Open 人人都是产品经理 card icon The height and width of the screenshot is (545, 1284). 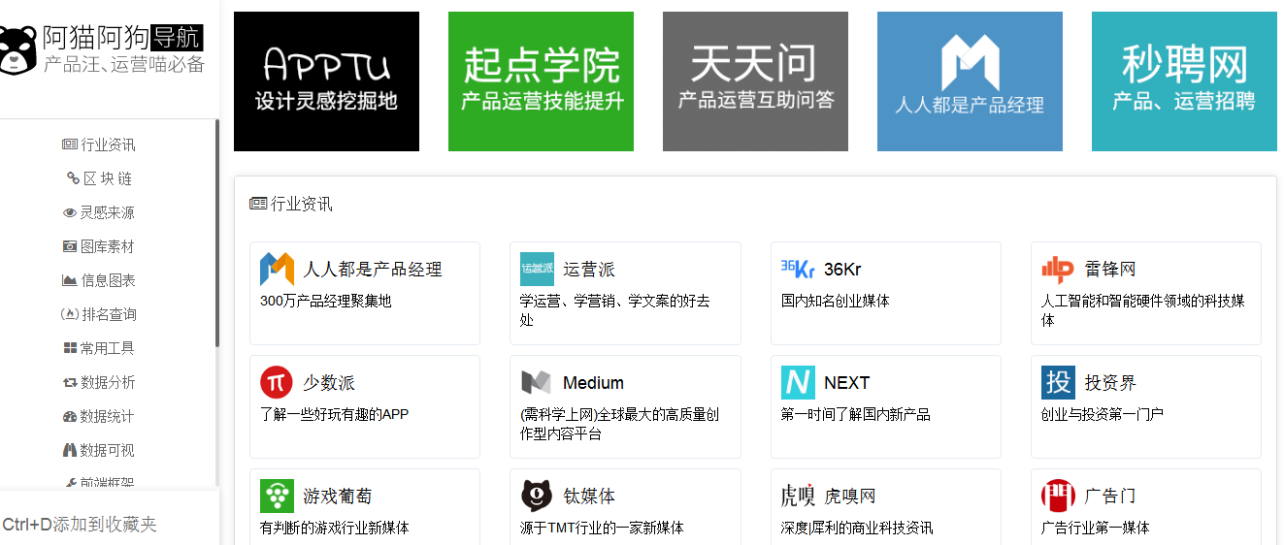pyautogui.click(x=277, y=269)
